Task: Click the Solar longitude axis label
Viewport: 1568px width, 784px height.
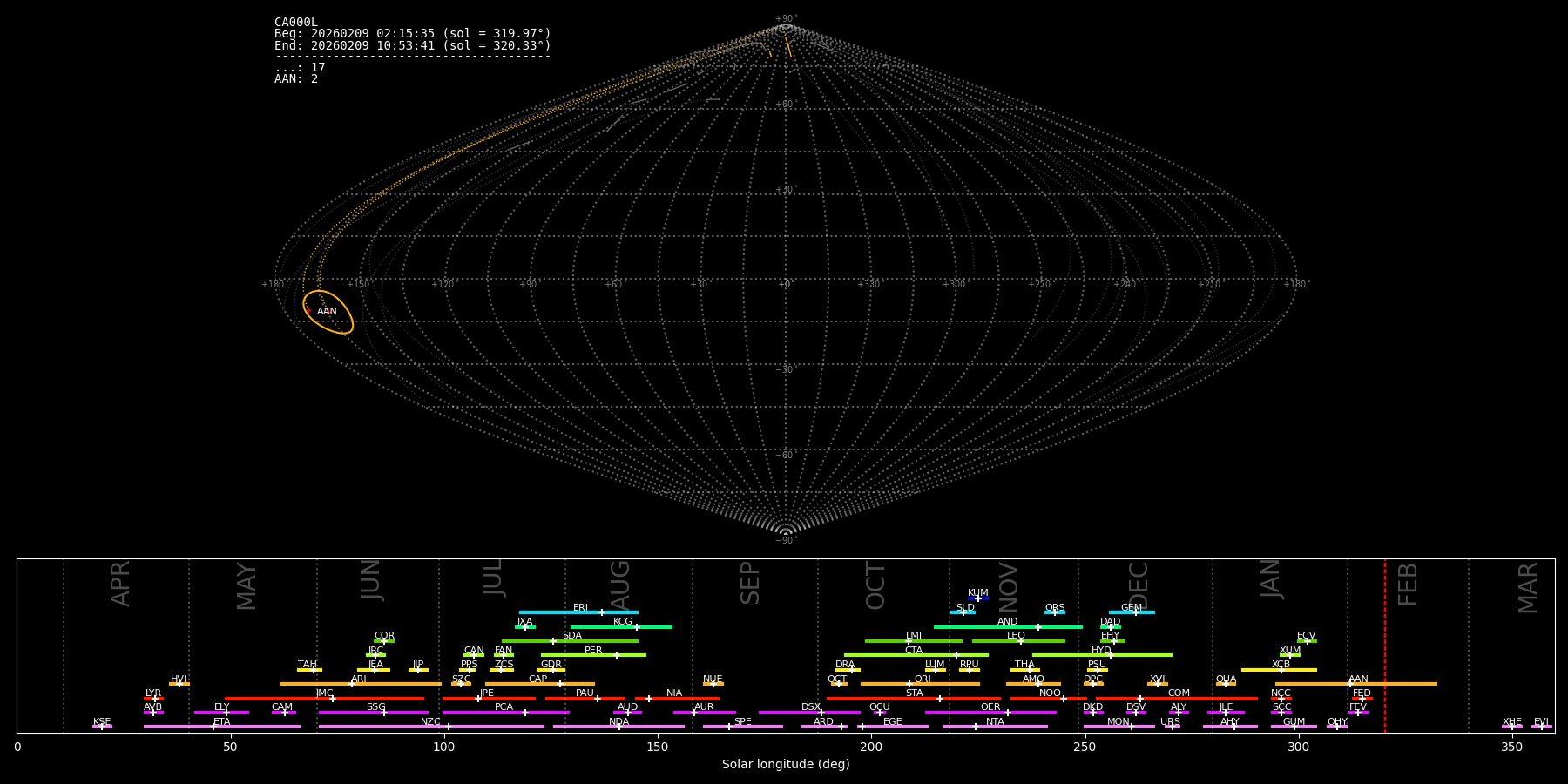Action: 786,764
